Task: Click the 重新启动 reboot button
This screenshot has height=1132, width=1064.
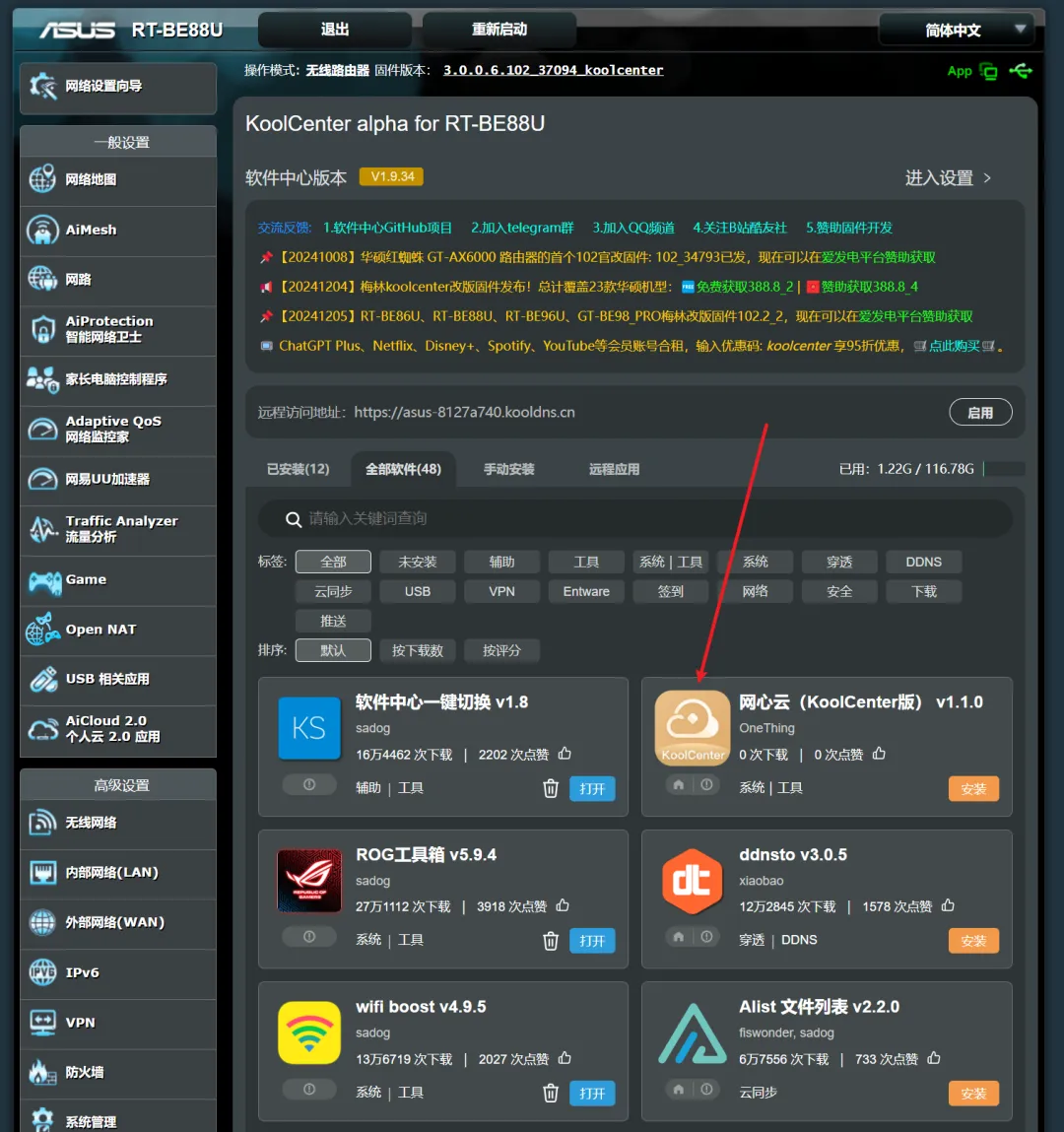Action: (499, 30)
